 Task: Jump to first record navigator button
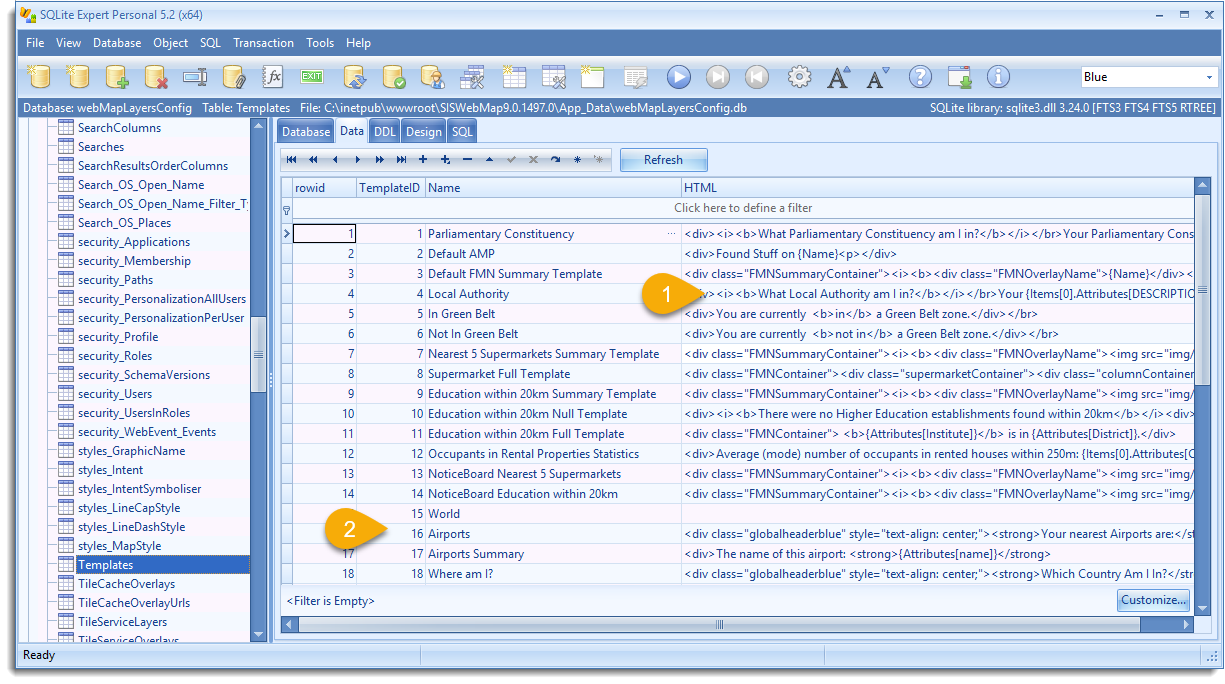tap(292, 160)
